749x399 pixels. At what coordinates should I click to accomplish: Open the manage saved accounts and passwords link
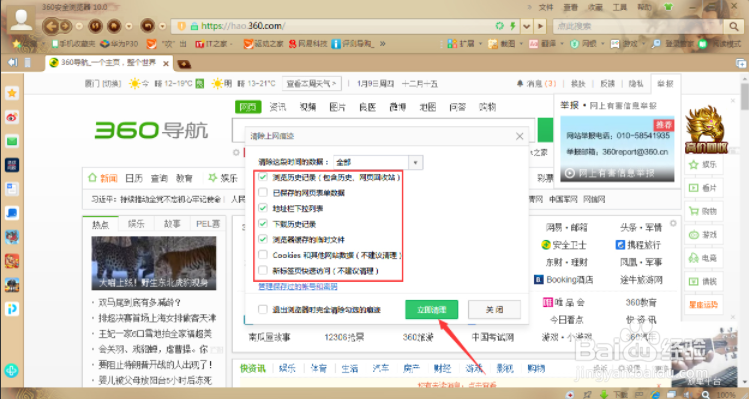point(298,286)
